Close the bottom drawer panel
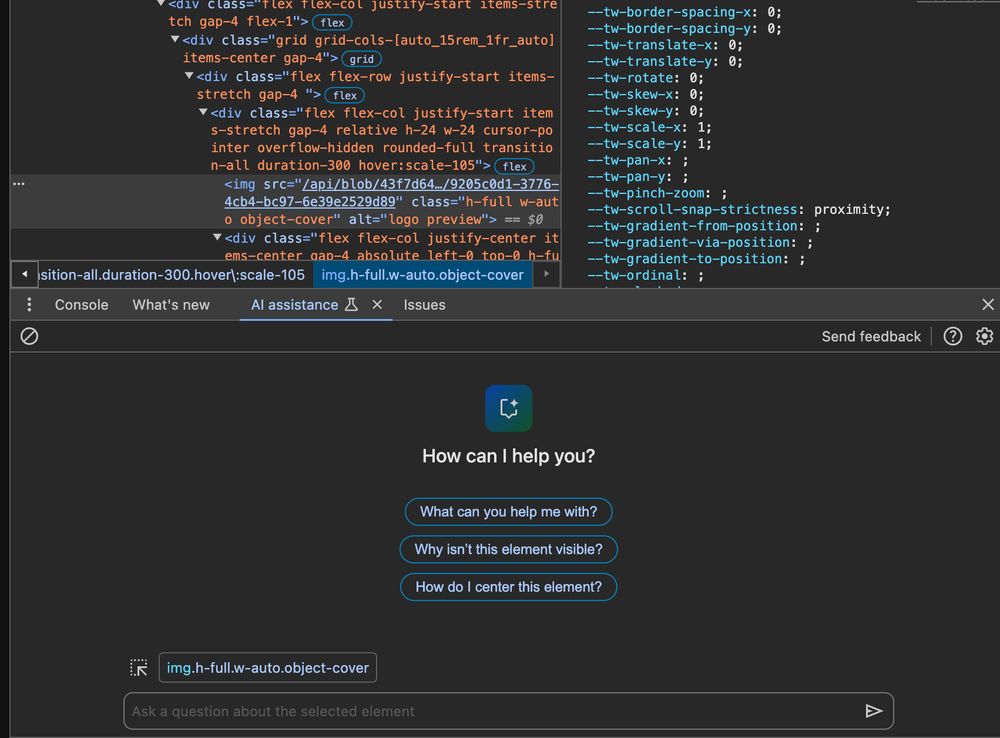The image size is (1000, 738). (987, 305)
